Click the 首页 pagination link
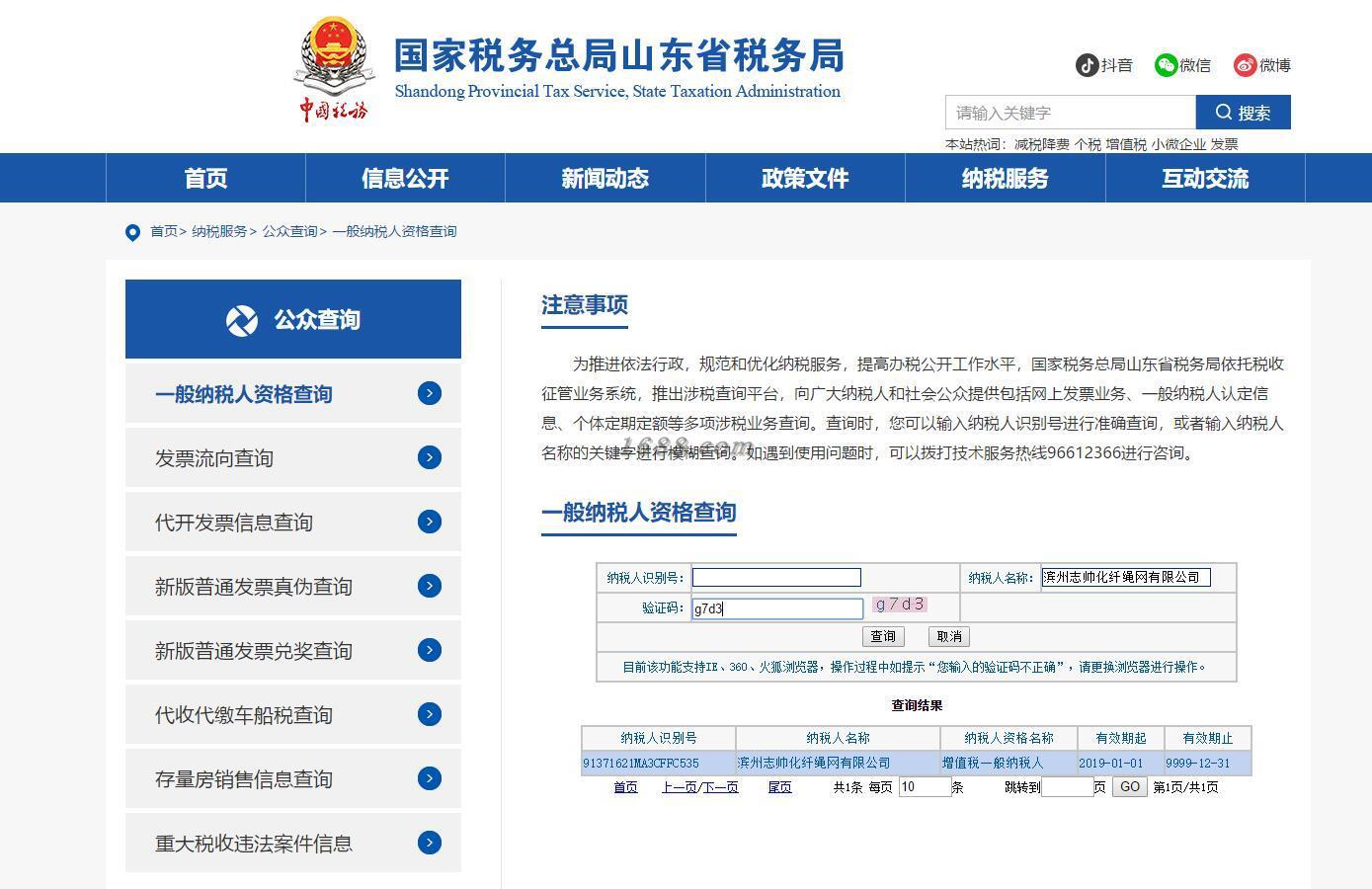Image resolution: width=1372 pixels, height=889 pixels. click(625, 787)
